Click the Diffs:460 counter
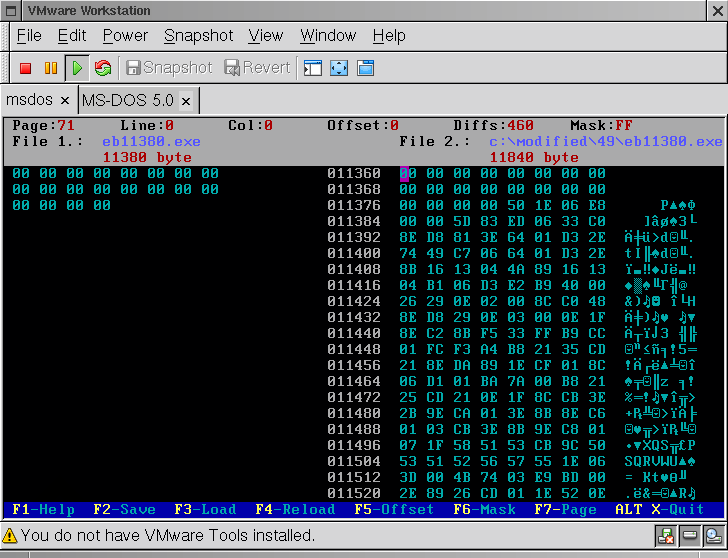The width and height of the screenshot is (728, 558). [494, 125]
